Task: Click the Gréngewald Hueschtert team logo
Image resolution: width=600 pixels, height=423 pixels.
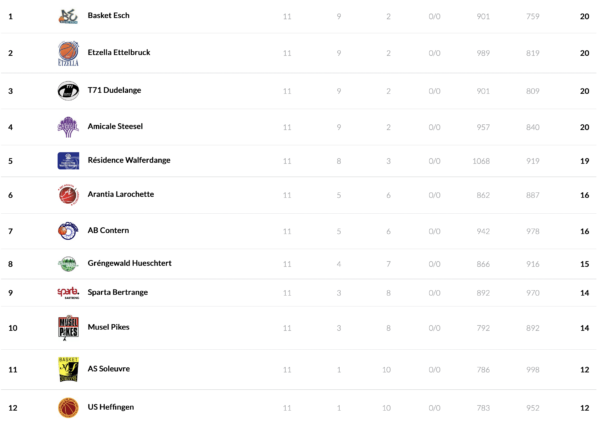Action: (x=68, y=263)
